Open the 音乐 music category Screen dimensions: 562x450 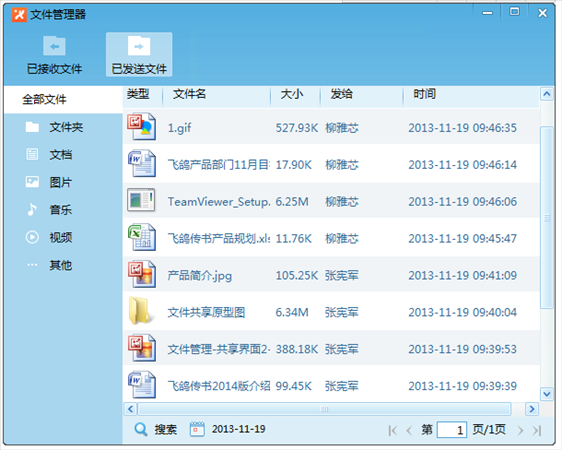click(61, 210)
